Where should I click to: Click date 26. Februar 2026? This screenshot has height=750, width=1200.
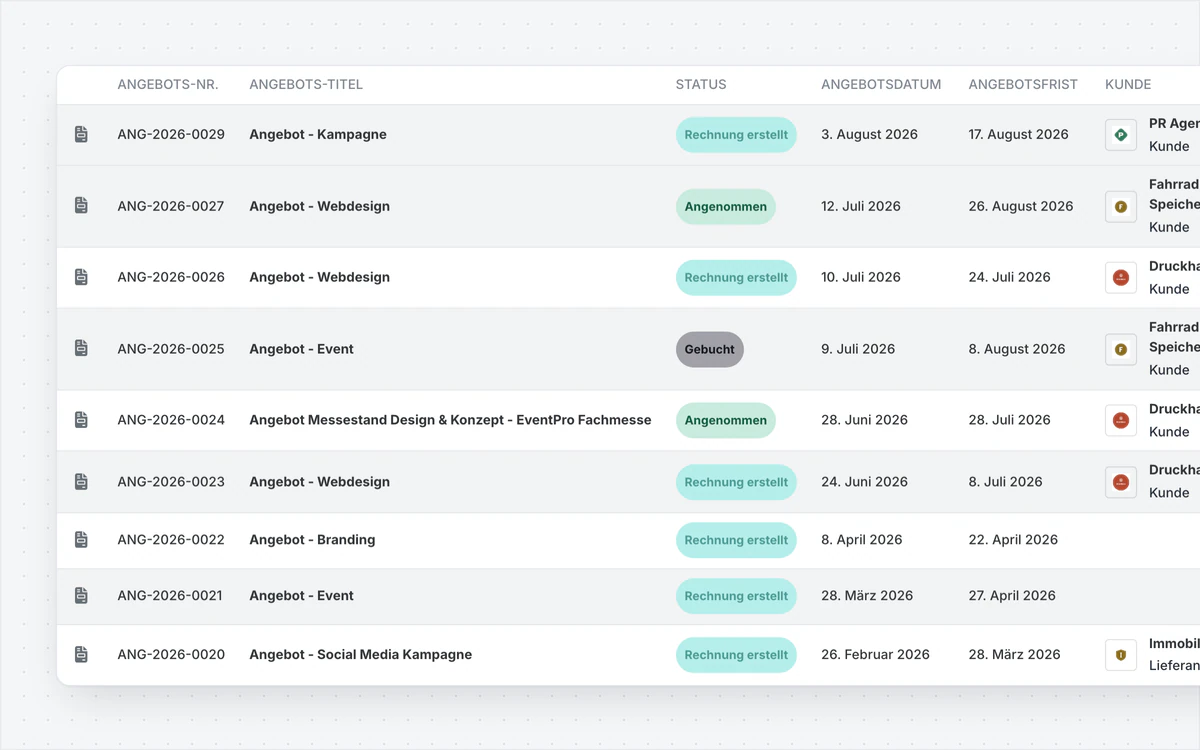coord(875,654)
